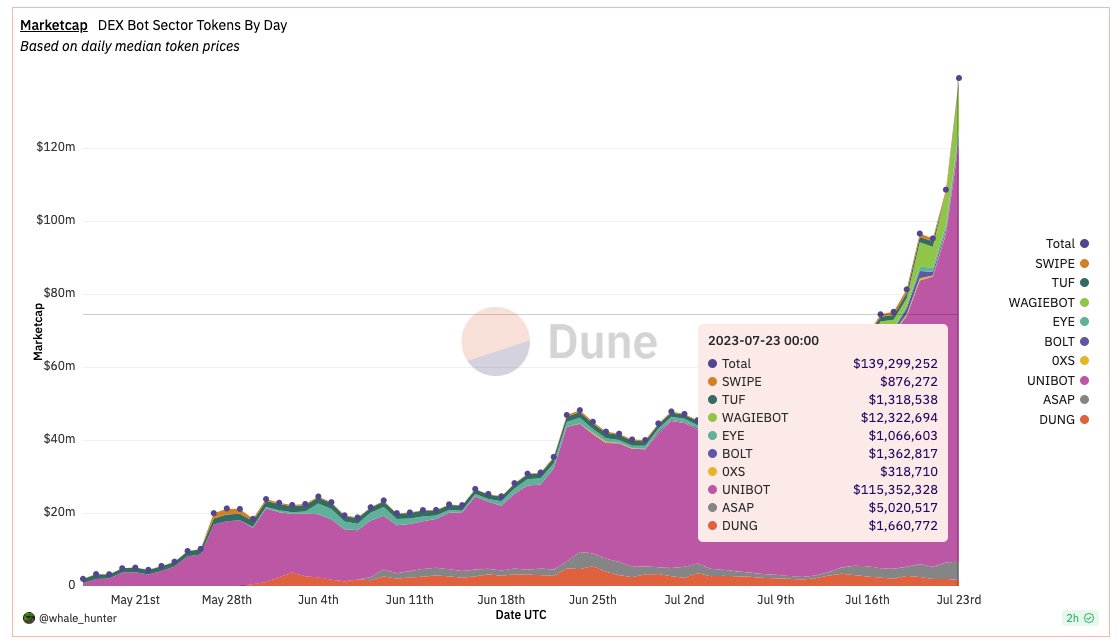Open the Marketcap title link
1118x644 pixels.
53,25
